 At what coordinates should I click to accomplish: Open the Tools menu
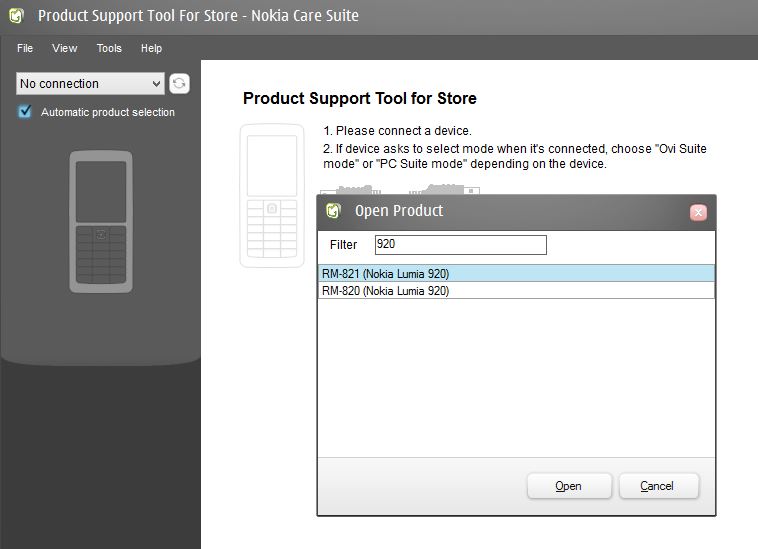109,48
